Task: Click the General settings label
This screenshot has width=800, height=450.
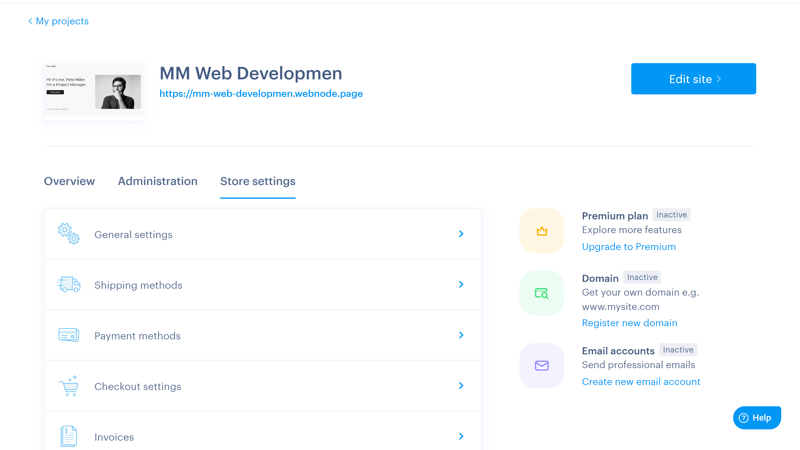Action: point(133,235)
